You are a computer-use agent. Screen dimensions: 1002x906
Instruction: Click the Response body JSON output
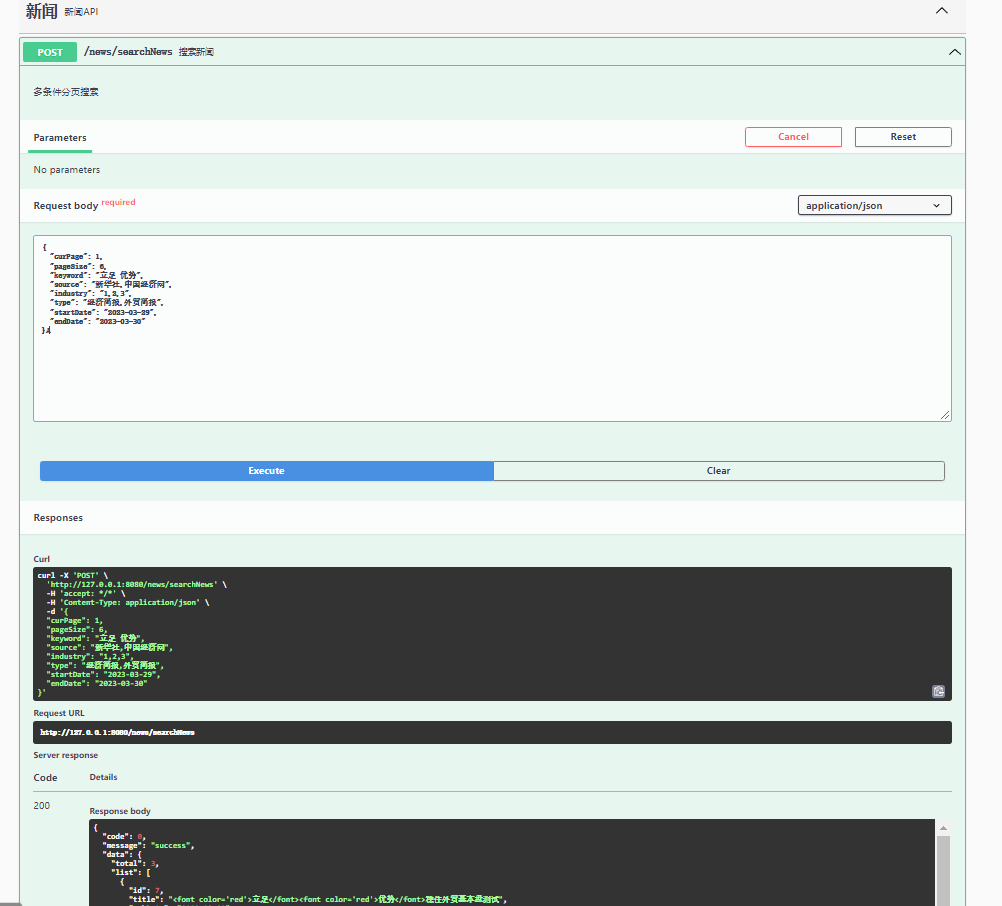(510, 862)
